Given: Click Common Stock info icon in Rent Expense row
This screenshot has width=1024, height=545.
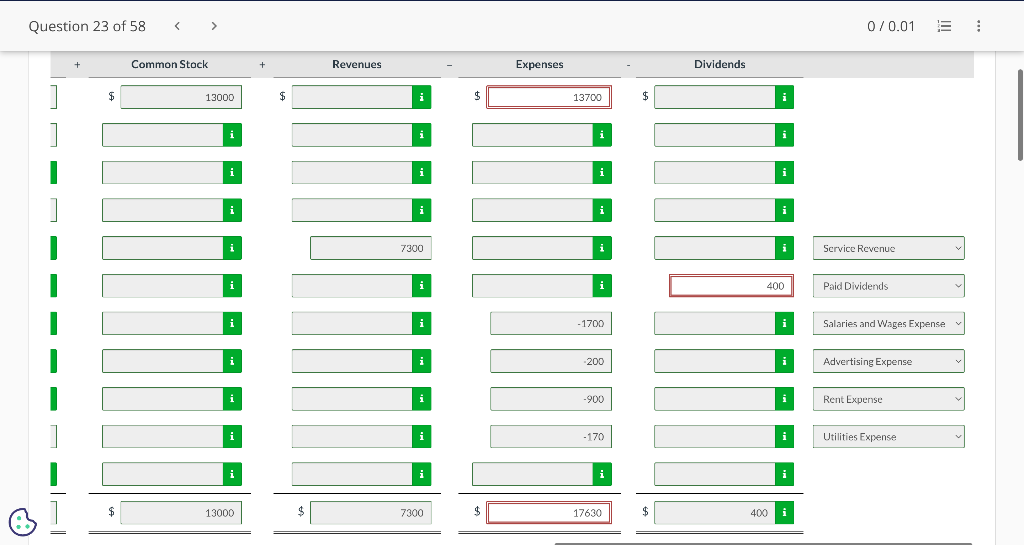Looking at the screenshot, I should click(232, 399).
